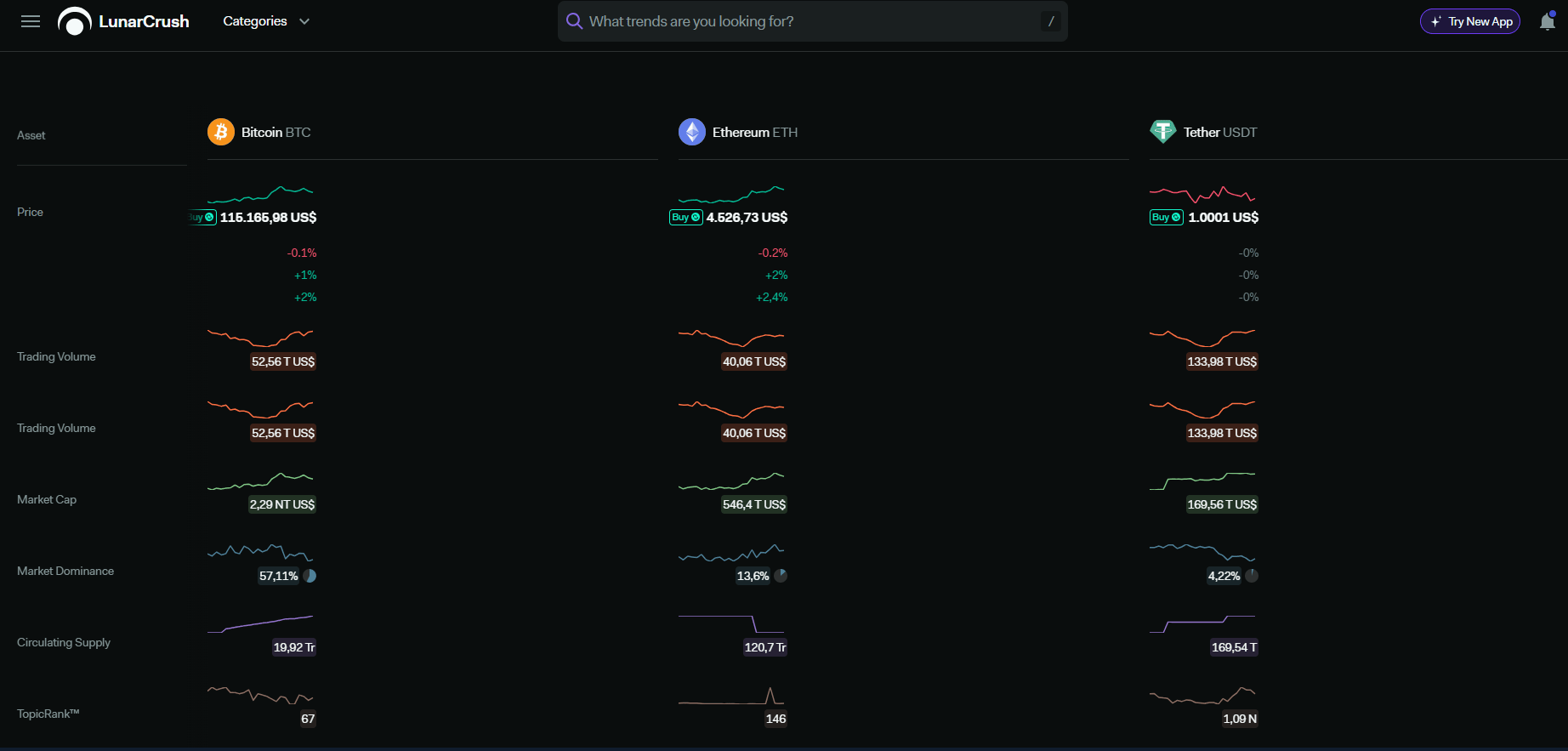
Task: Click the Buy button for Ethereum
Action: coord(686,217)
